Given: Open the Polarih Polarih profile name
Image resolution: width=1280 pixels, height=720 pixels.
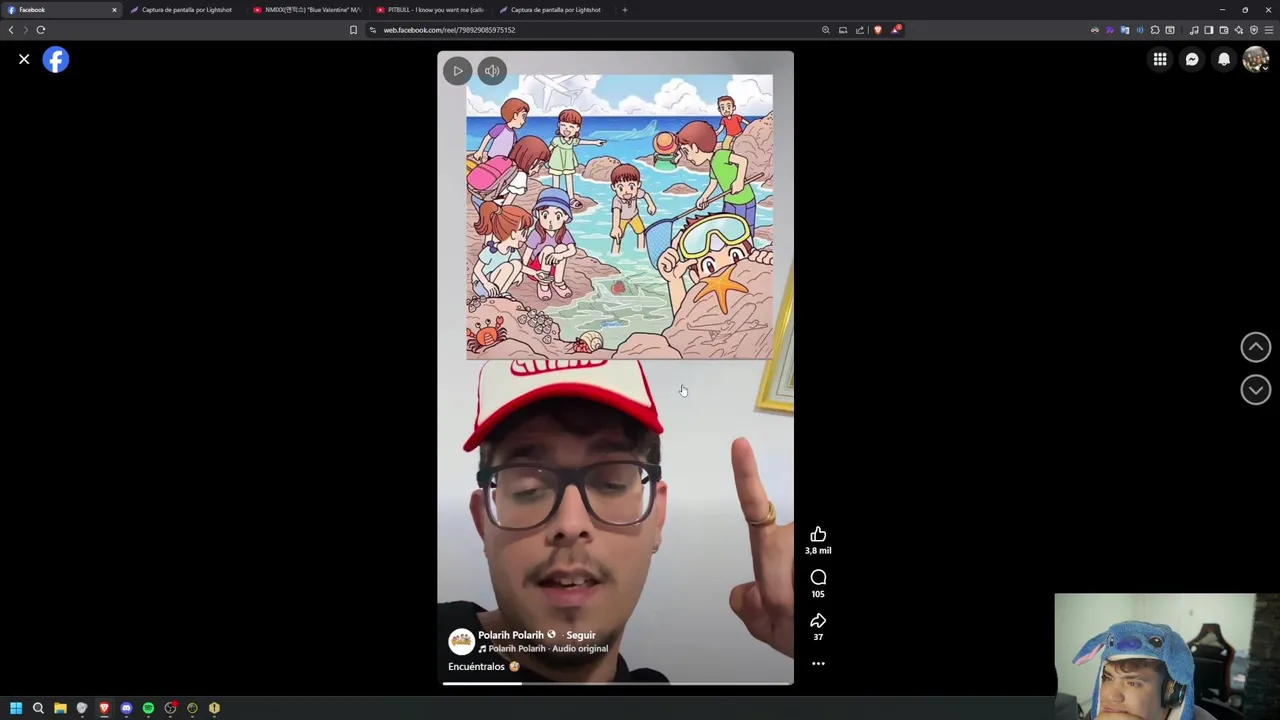Looking at the screenshot, I should pyautogui.click(x=510, y=635).
